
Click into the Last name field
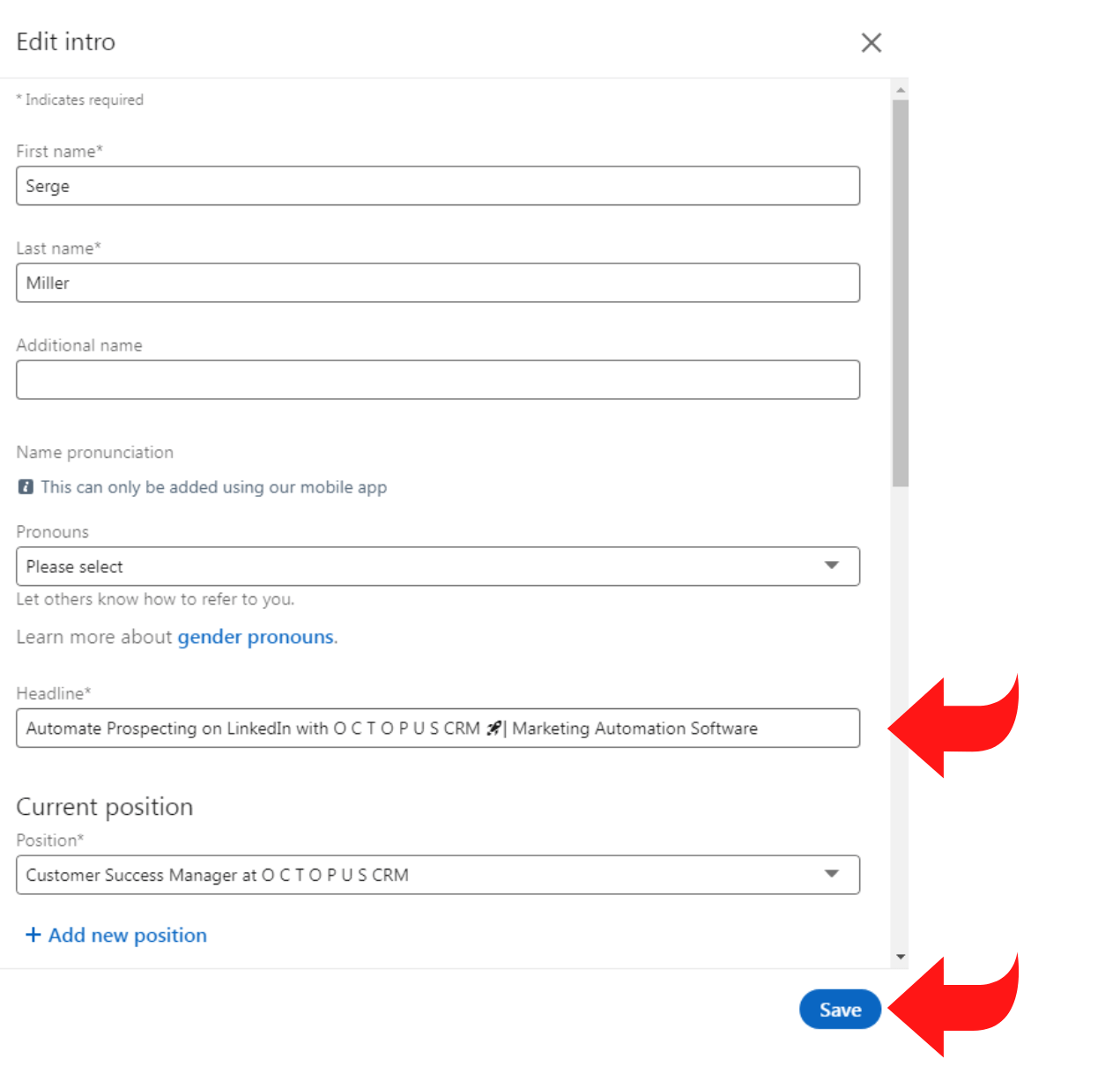(x=437, y=283)
